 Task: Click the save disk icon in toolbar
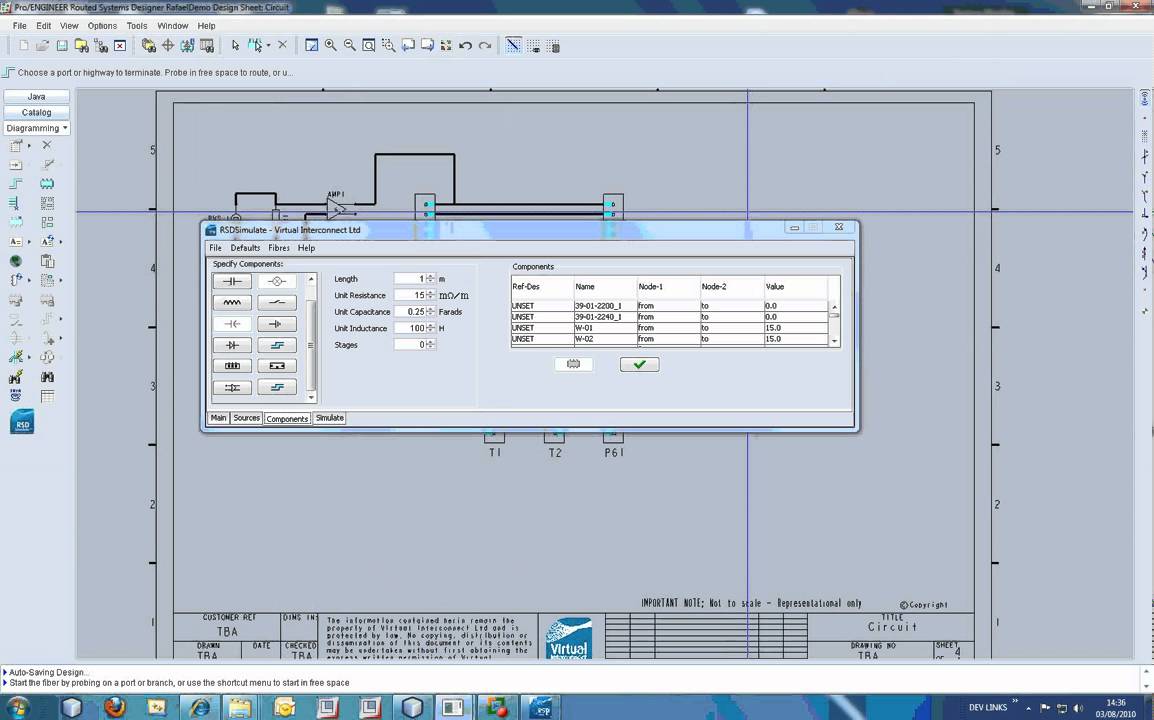(62, 46)
